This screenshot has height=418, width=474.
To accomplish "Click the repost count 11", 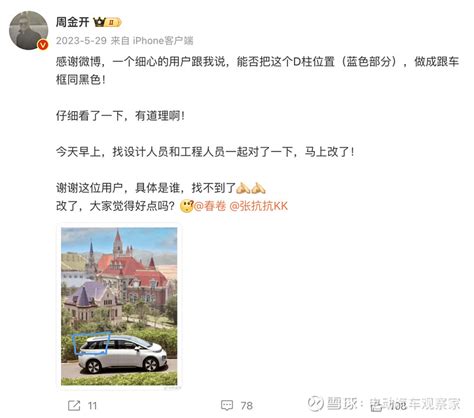I will [92, 406].
